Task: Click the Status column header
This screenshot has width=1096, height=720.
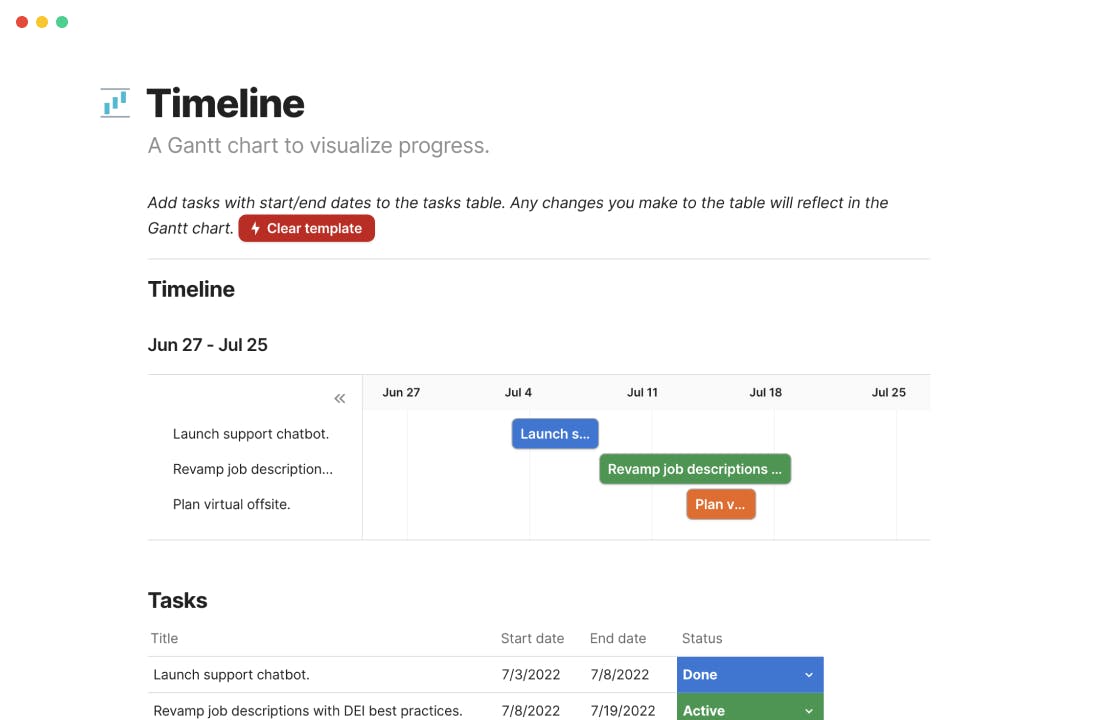Action: coord(702,638)
